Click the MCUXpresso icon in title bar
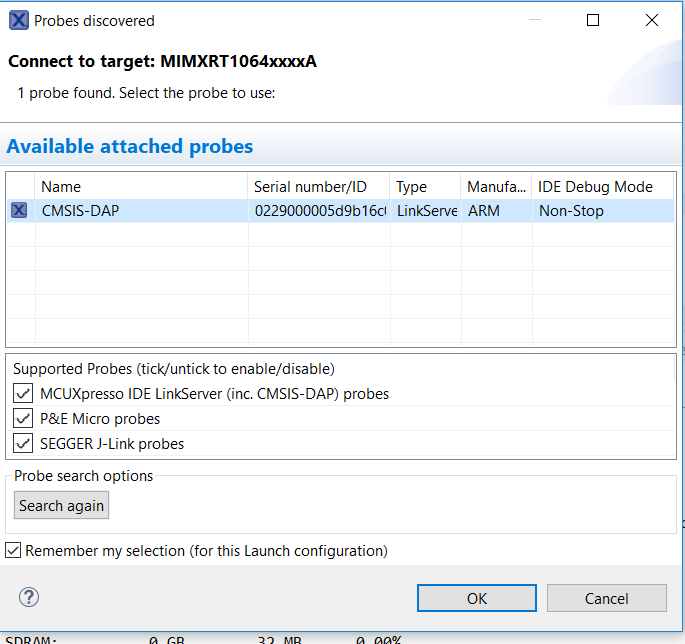 click(19, 20)
